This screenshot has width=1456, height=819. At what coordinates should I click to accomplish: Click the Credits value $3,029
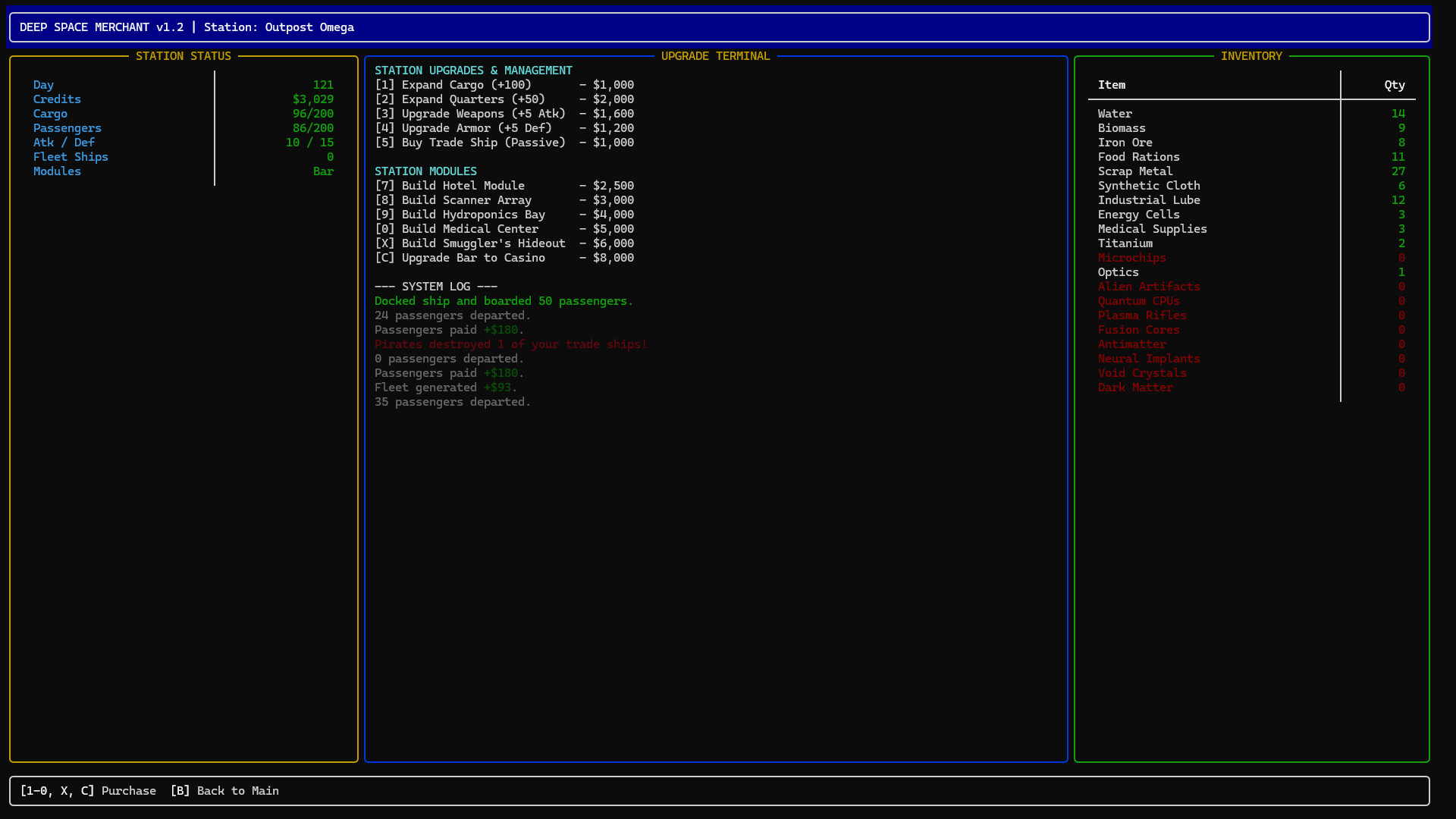[x=313, y=99]
